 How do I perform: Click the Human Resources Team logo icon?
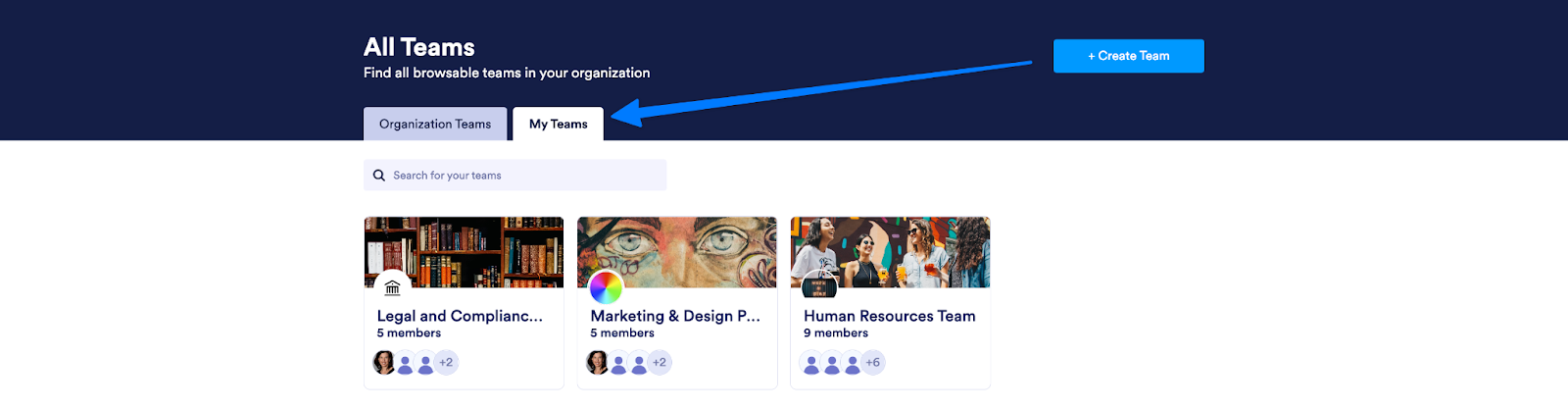[x=819, y=286]
